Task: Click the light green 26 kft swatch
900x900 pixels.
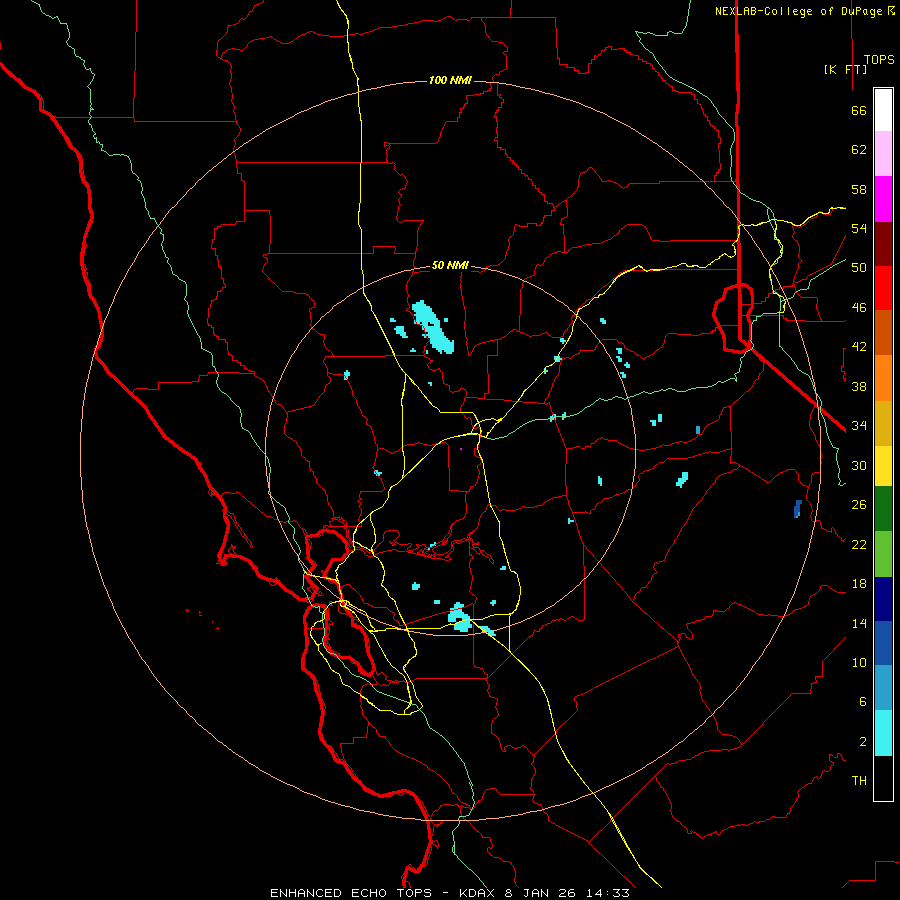Action: (883, 554)
